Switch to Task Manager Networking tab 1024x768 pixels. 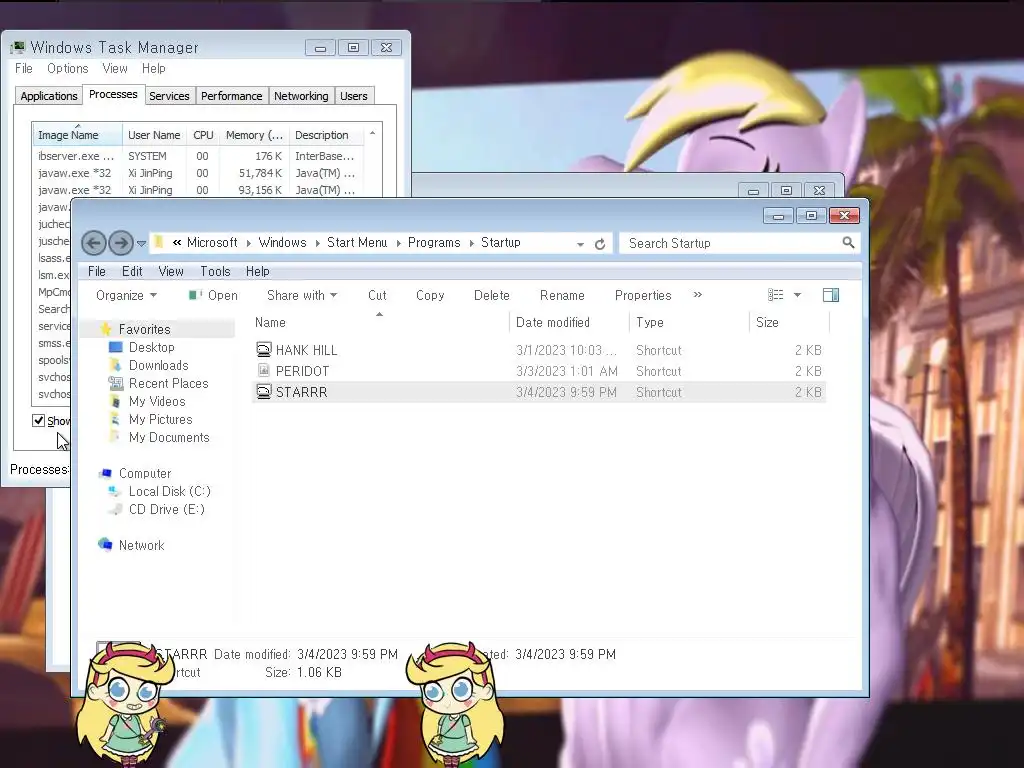pos(301,96)
